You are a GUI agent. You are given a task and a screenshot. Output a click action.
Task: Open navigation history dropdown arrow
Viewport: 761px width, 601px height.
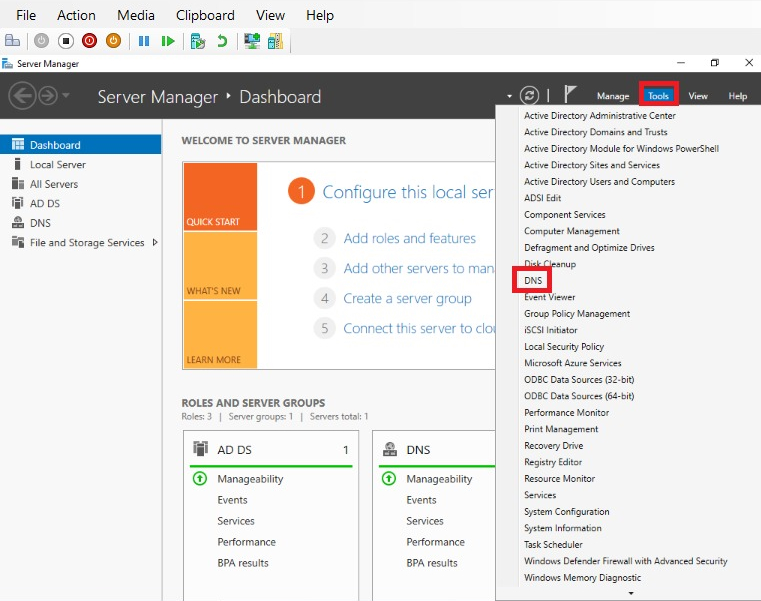(66, 95)
